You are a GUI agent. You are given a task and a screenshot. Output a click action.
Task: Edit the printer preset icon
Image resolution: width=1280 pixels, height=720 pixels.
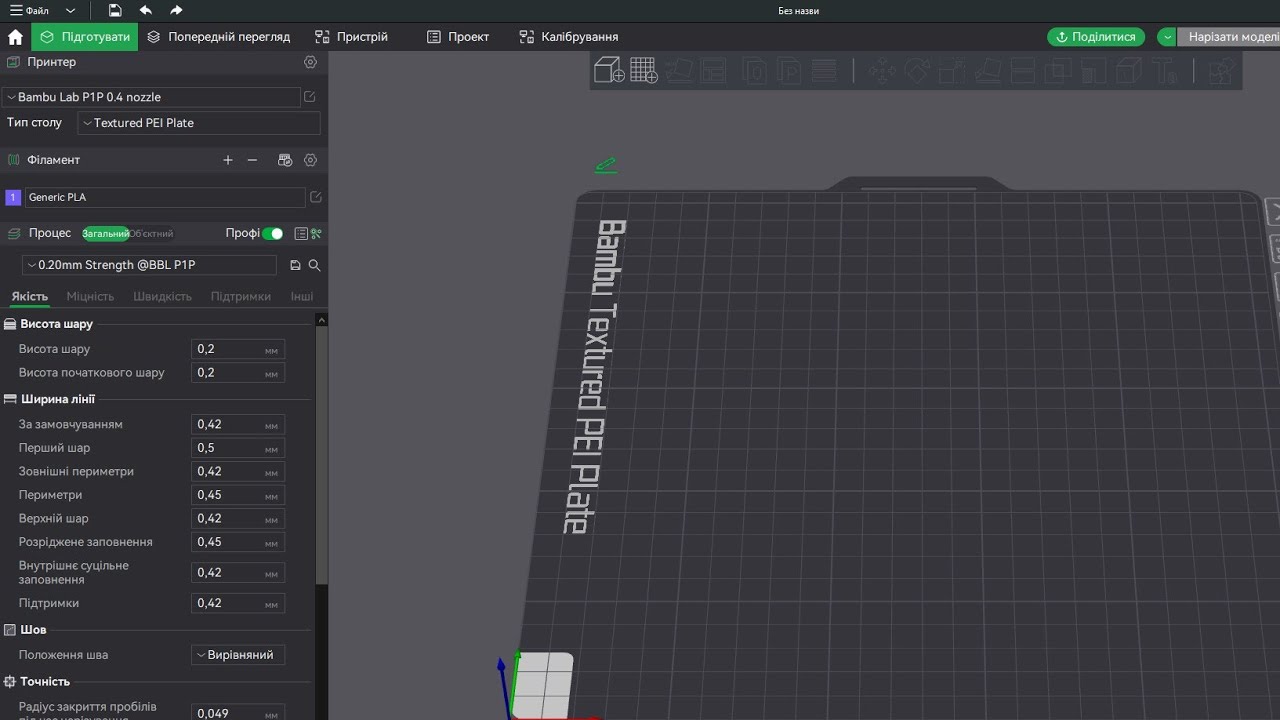coord(310,97)
